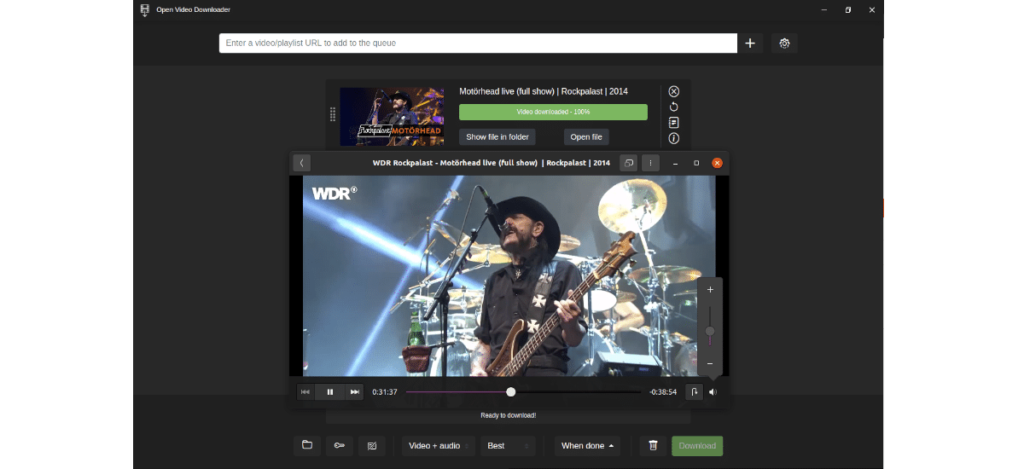Show info for the Motörhead video
Screen dimensions: 1024x469
674,138
